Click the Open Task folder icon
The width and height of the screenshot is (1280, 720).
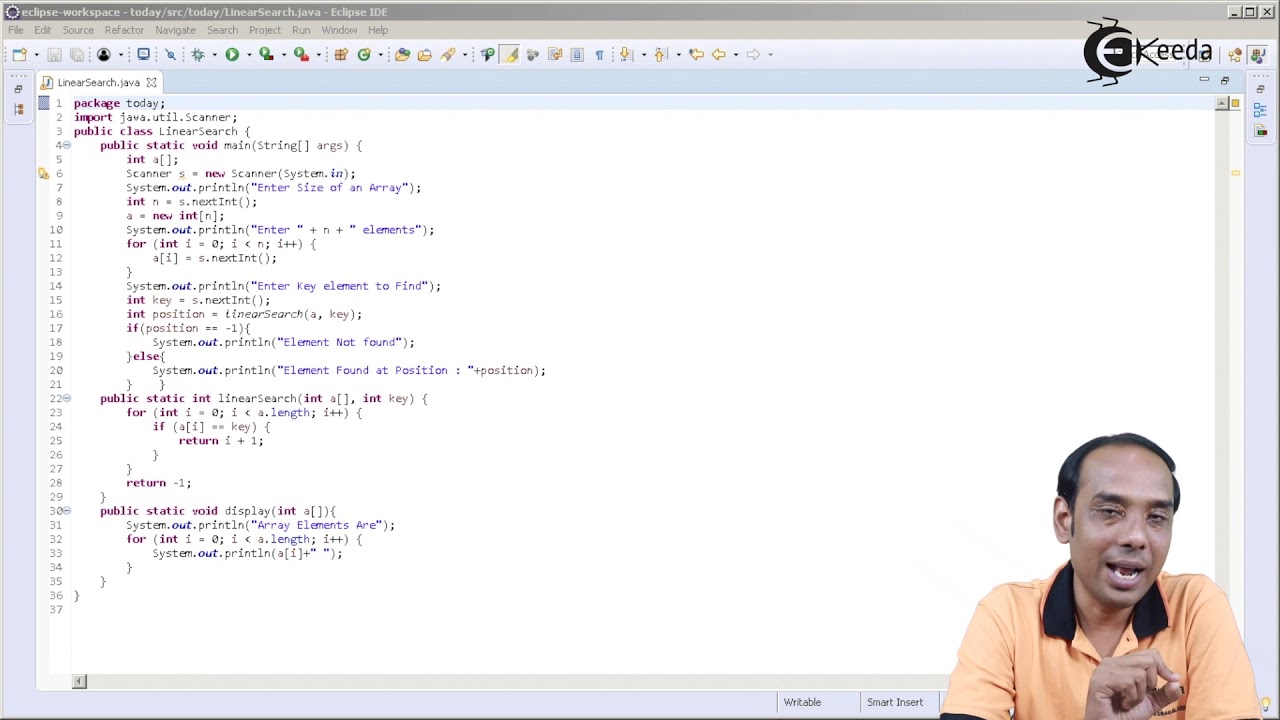(x=425, y=55)
